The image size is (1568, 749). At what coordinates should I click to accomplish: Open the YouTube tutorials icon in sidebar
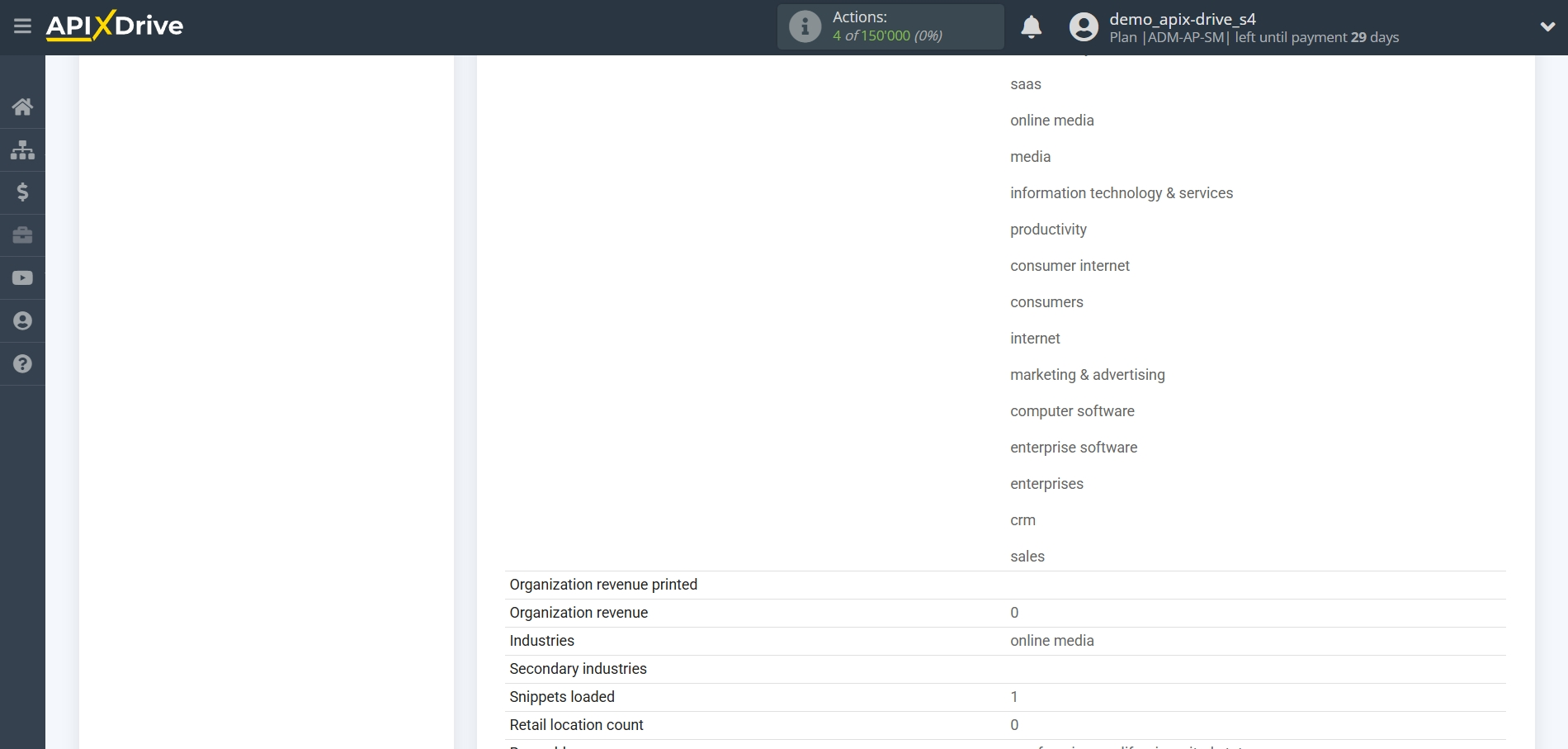pos(22,277)
